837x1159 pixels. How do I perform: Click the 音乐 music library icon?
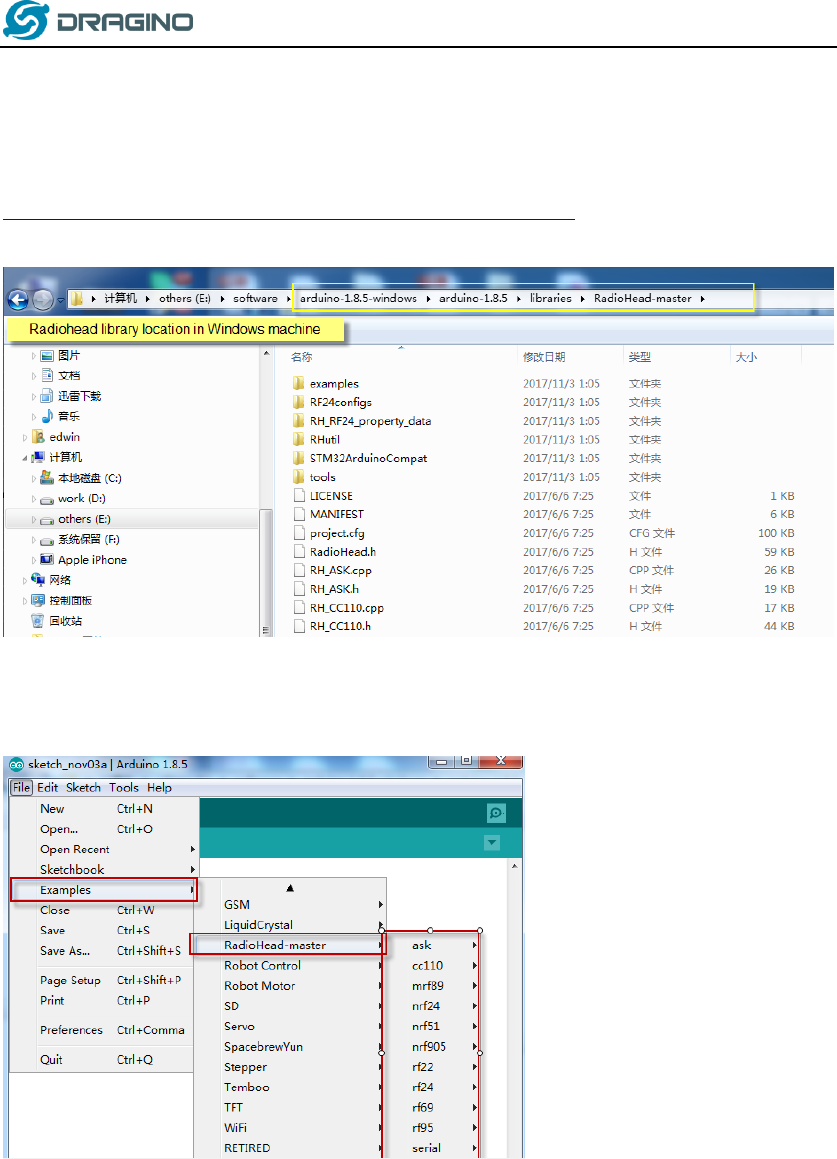(x=47, y=416)
